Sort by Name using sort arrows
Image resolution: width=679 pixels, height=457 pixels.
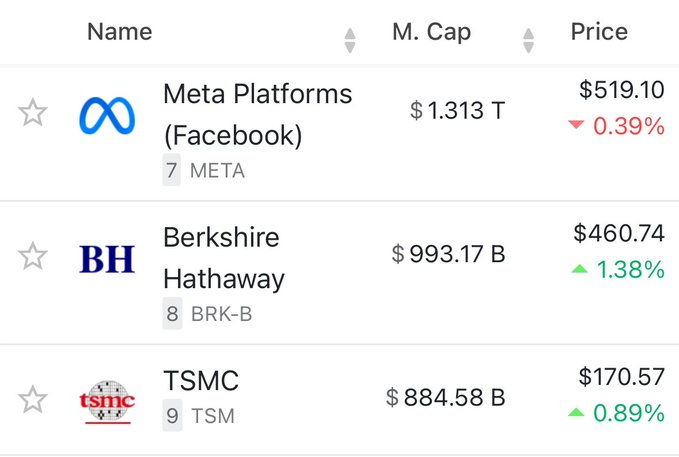350,40
